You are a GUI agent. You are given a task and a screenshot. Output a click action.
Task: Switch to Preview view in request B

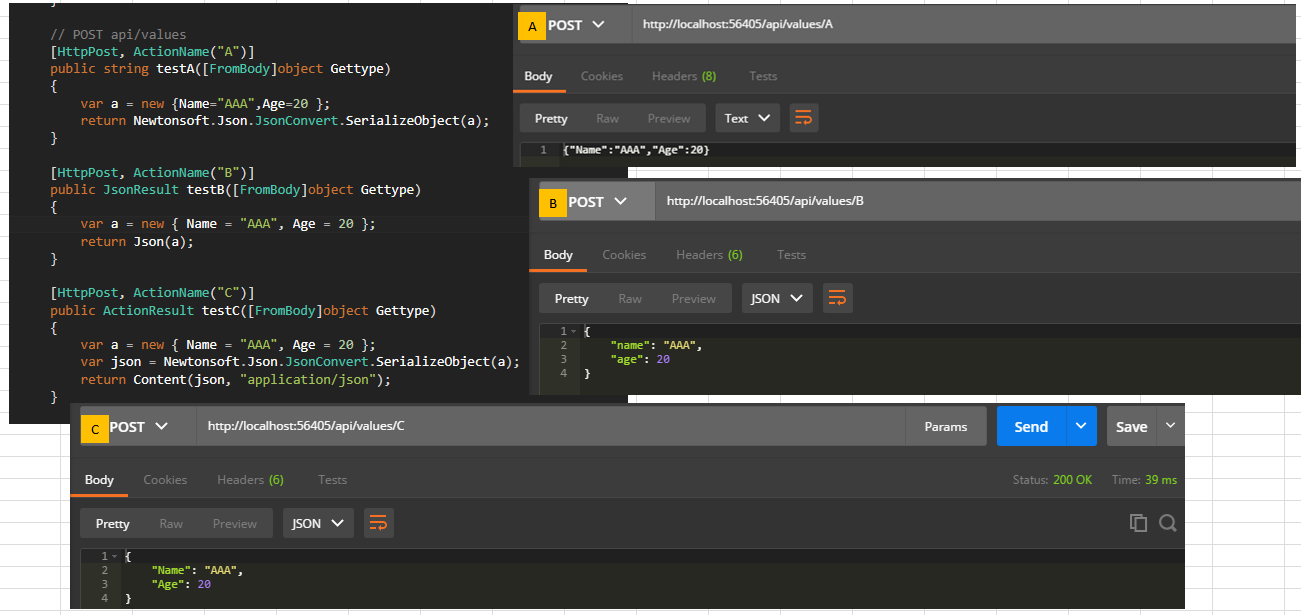point(694,298)
